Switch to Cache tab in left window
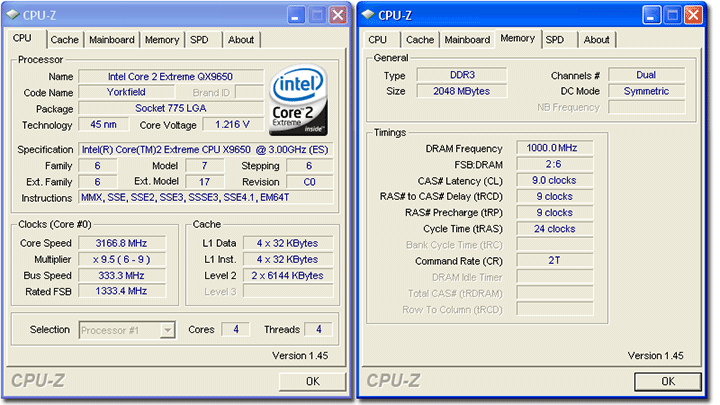The height and width of the screenshot is (405, 720). [x=64, y=40]
